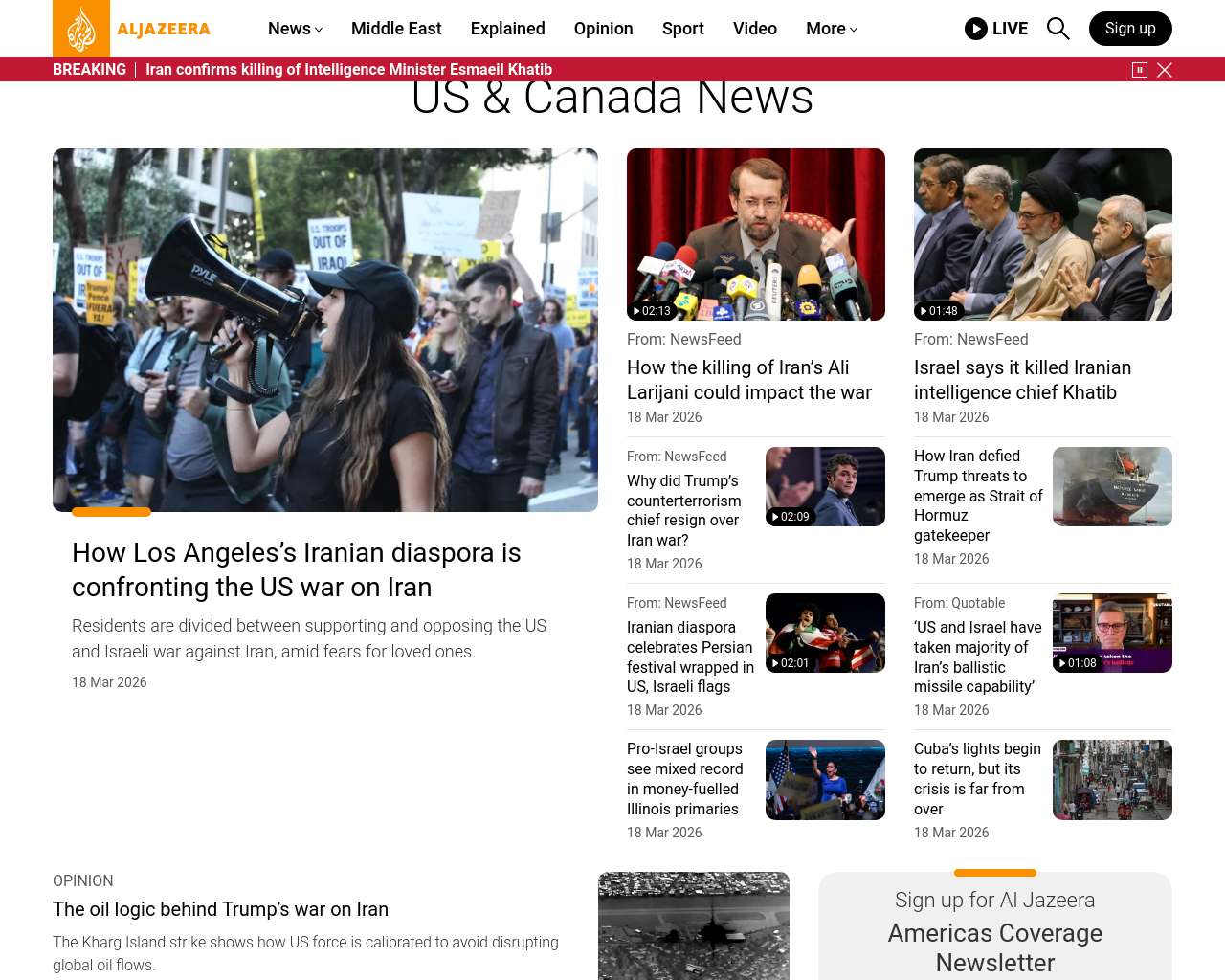Open the oil logic opinion article
Viewport: 1225px width, 980px height.
tap(220, 909)
